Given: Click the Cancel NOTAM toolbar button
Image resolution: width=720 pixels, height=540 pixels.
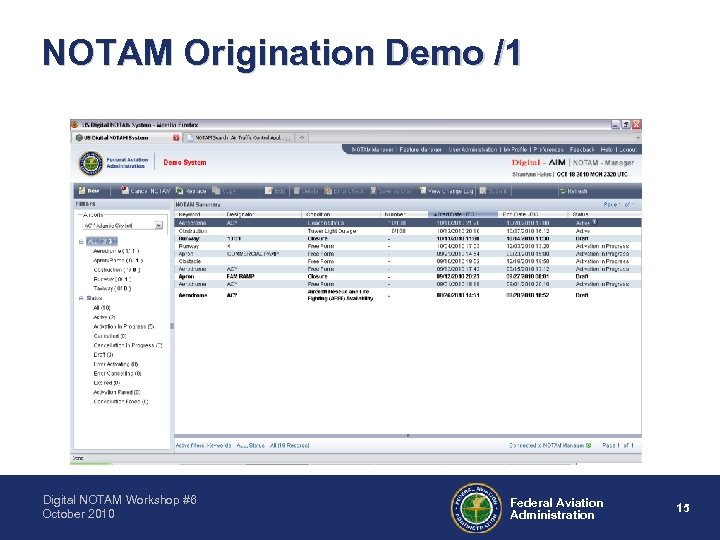Looking at the screenshot, I should point(145,191).
